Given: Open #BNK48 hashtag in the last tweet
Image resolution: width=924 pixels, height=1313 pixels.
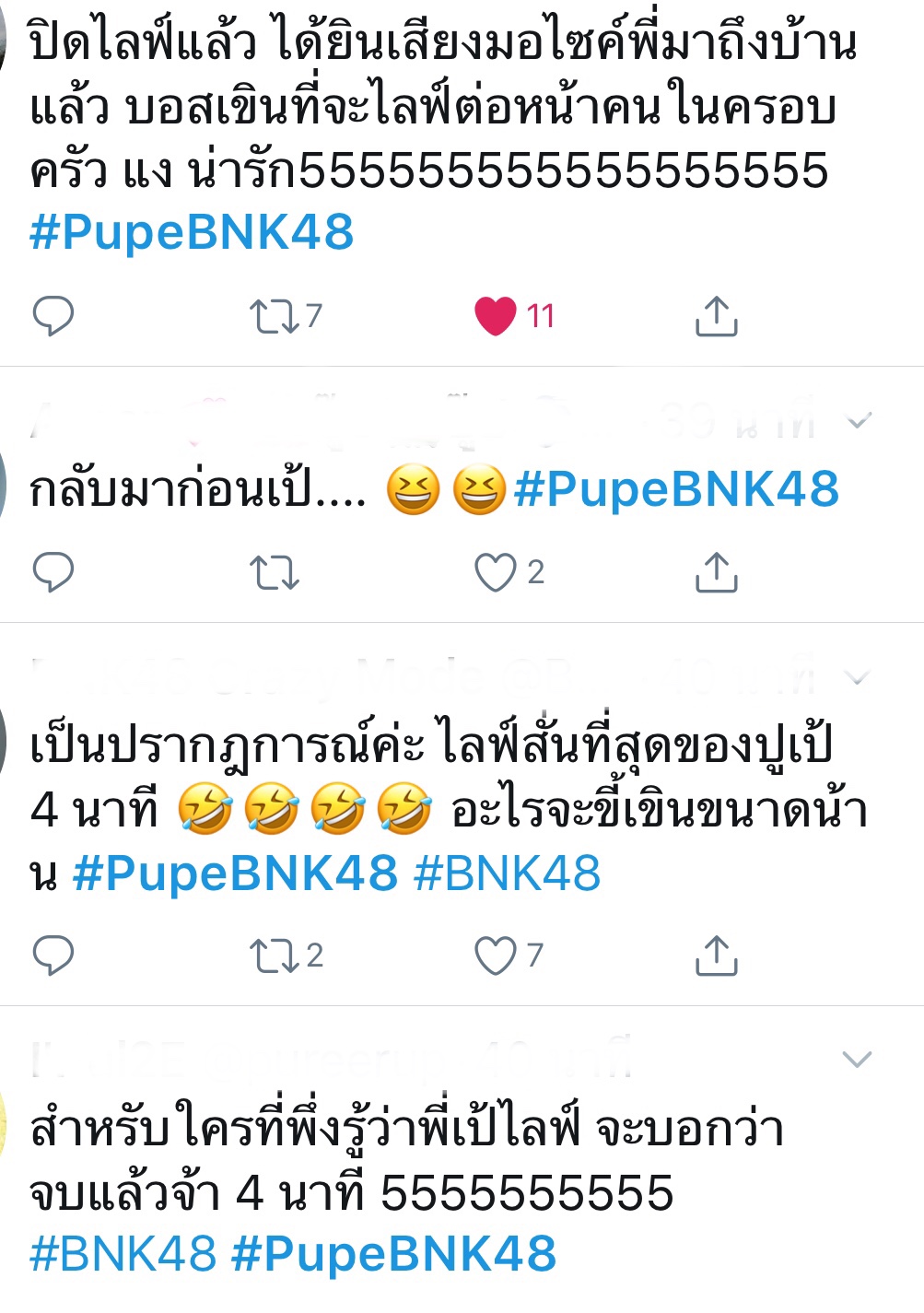Looking at the screenshot, I should pyautogui.click(x=123, y=1254).
